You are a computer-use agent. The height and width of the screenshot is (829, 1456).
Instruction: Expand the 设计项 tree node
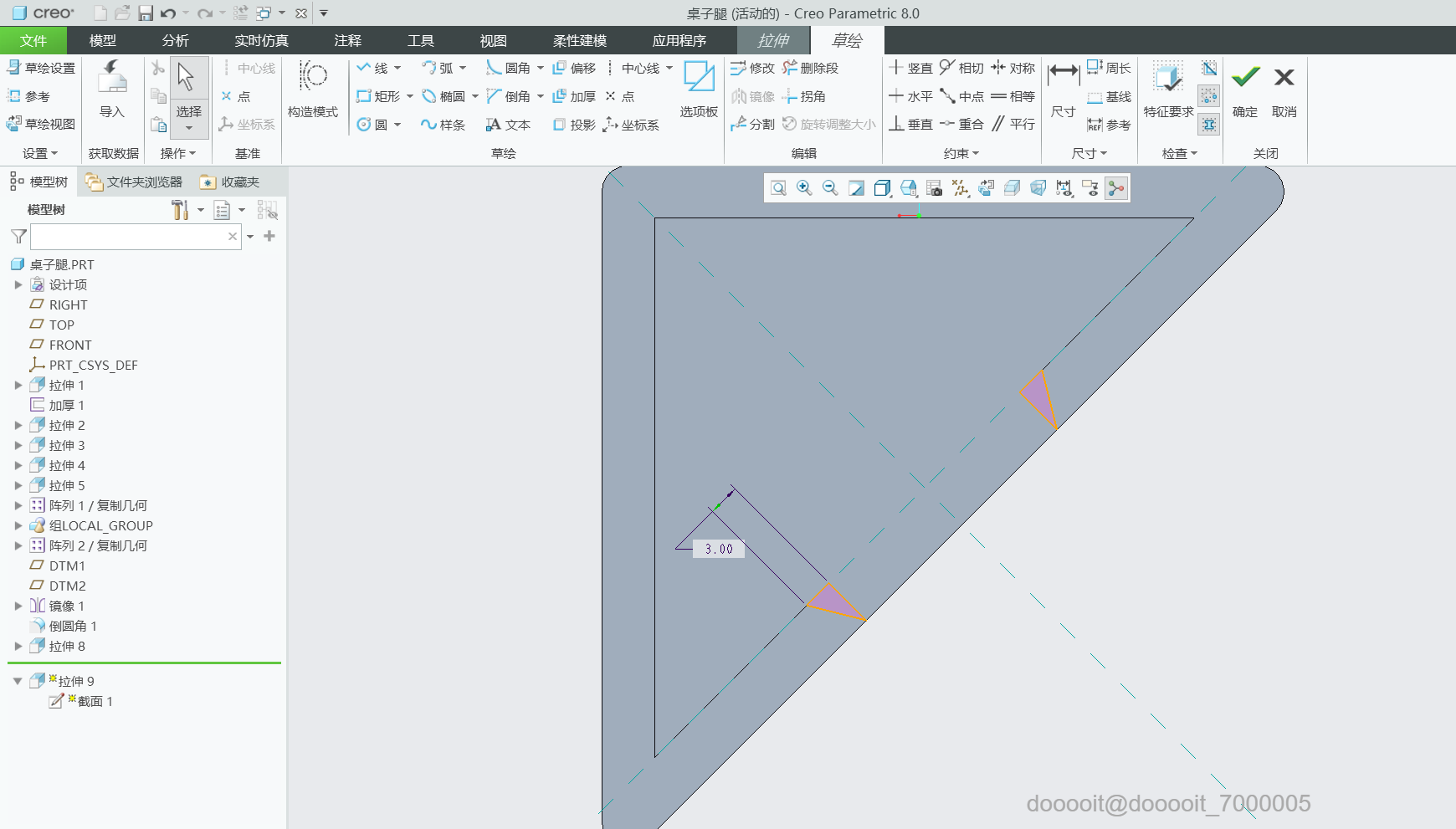click(18, 285)
